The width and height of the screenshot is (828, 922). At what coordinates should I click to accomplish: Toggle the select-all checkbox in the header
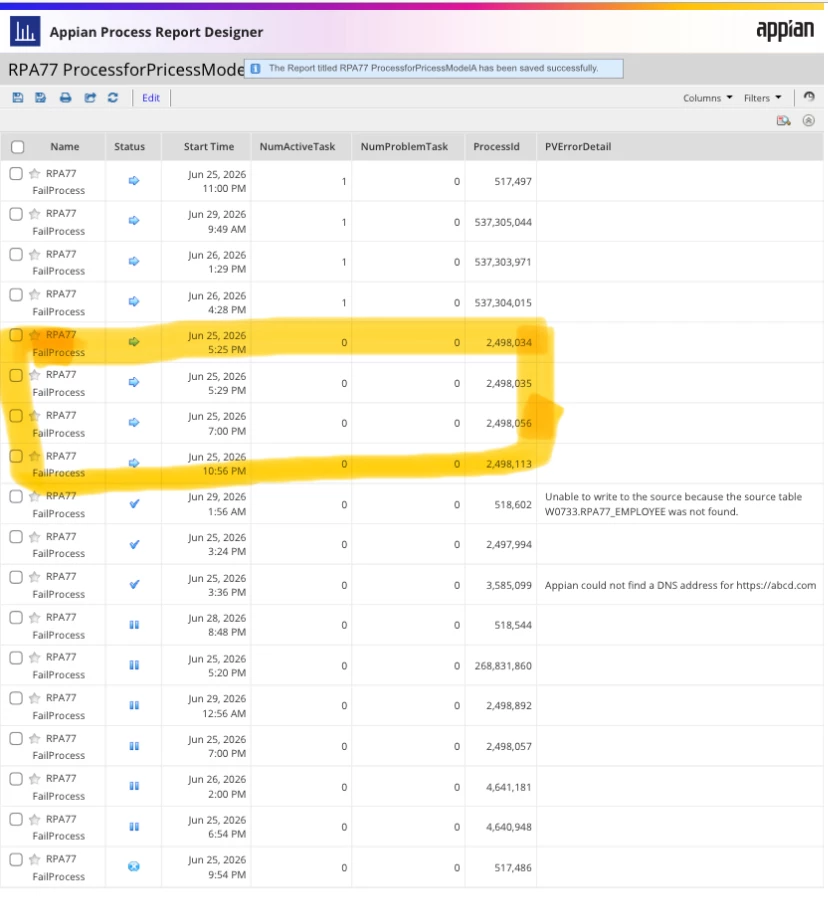pos(18,146)
